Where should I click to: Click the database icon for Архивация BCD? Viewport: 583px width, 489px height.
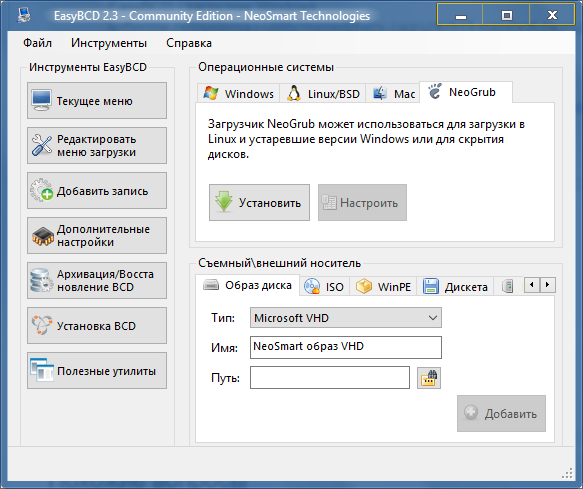[x=41, y=280]
